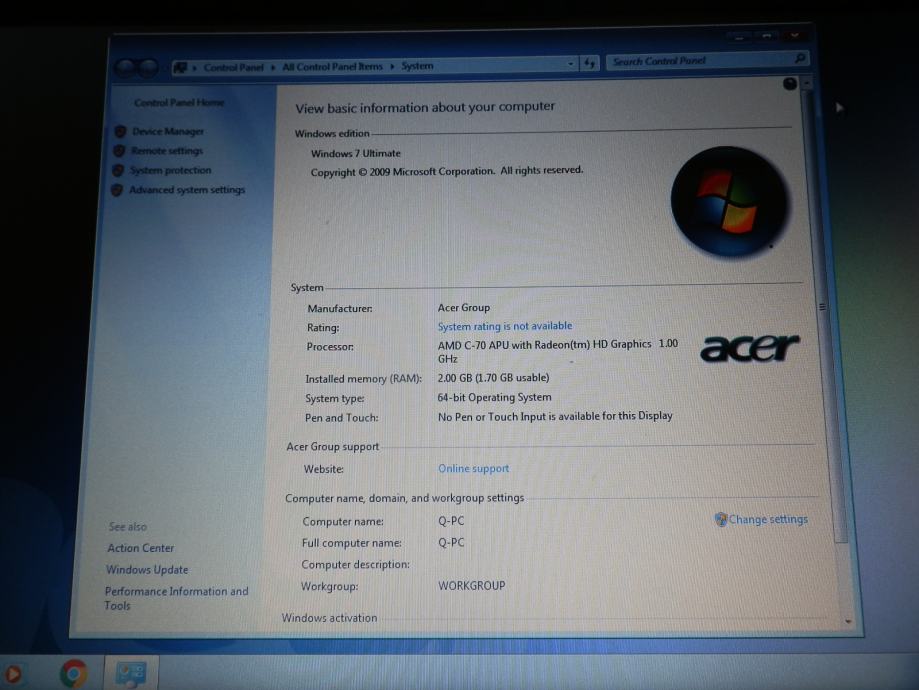The width and height of the screenshot is (919, 690).
Task: Click the Device Manager shield icon
Action: click(x=121, y=131)
